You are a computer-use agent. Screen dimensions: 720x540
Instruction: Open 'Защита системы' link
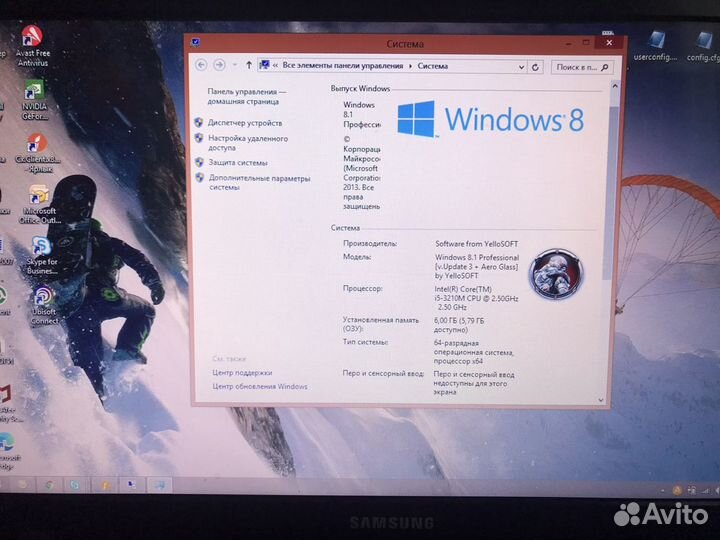click(238, 162)
